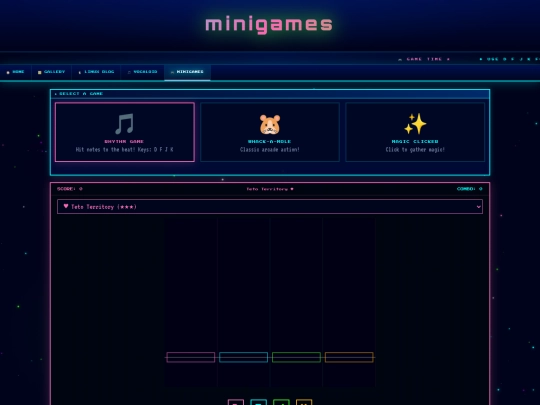The width and height of the screenshot is (540, 405).
Task: Click the orange K key button
Action: (x=304, y=402)
